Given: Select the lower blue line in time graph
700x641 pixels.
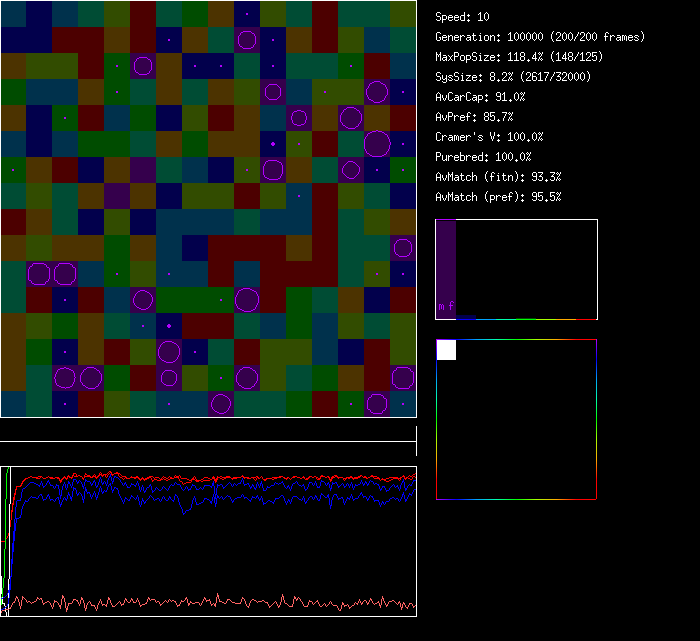Looking at the screenshot, I should coord(250,495).
